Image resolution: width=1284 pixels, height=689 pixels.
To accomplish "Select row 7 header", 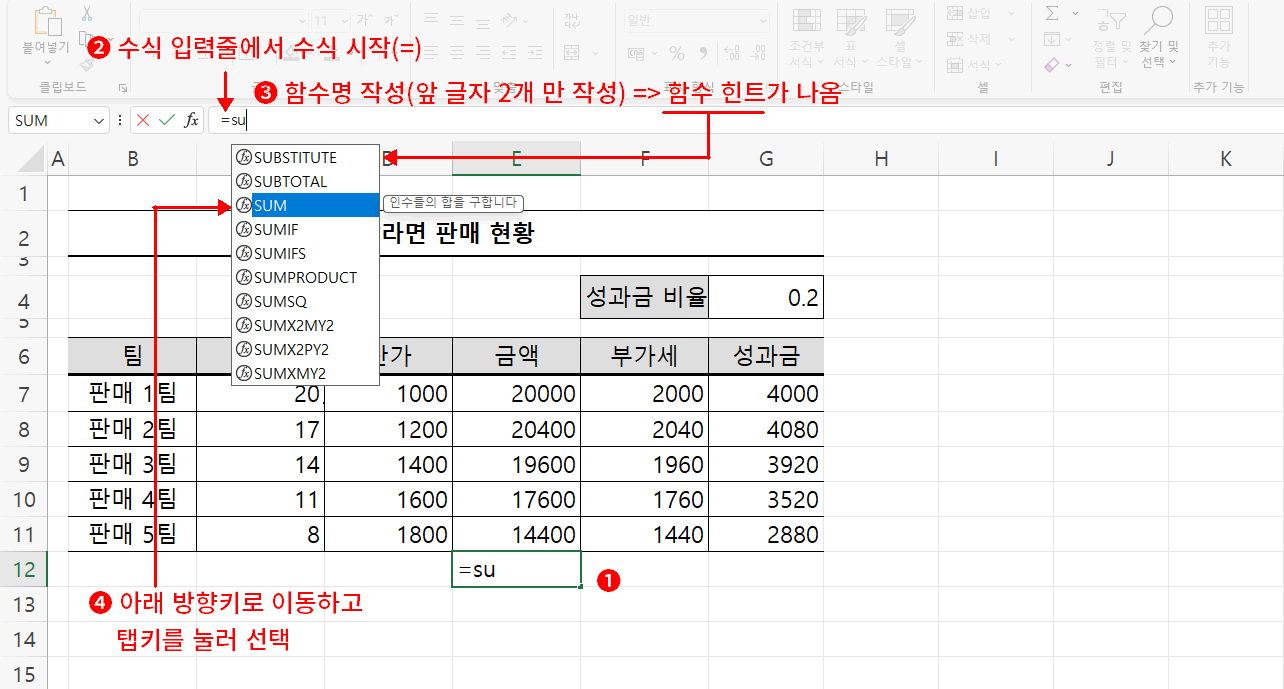I will coord(23,393).
